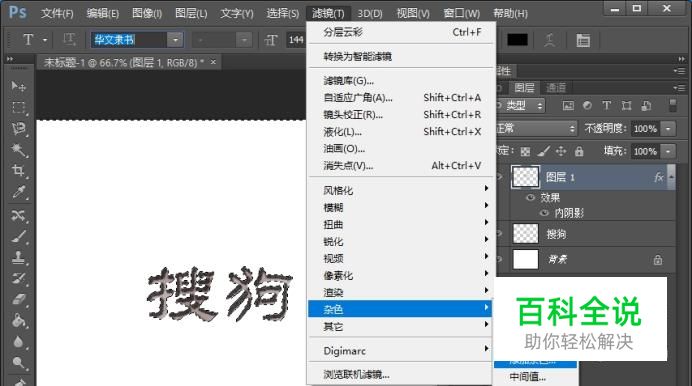692x386 pixels.
Task: Click the 填充 100% value field
Action: click(x=646, y=151)
